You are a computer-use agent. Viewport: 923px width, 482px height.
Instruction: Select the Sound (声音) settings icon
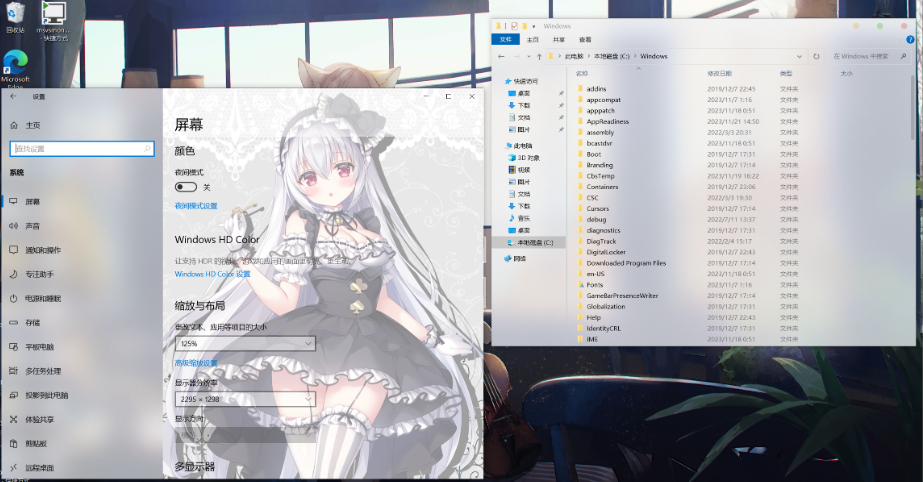pos(14,226)
